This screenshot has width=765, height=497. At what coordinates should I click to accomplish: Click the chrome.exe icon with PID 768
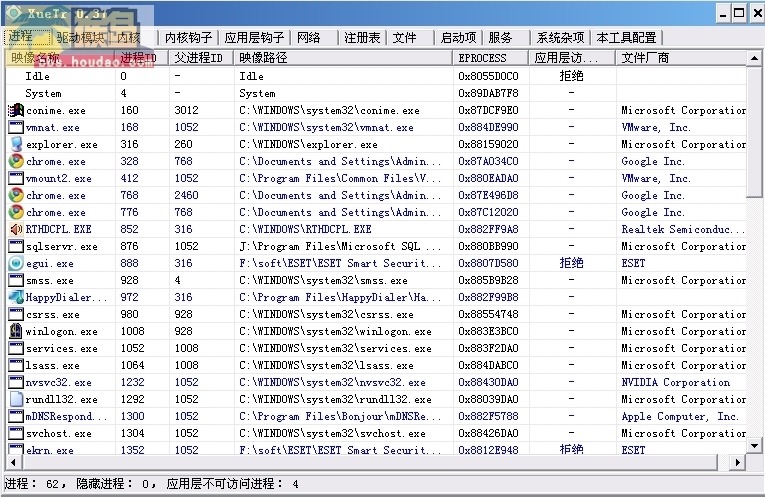coord(16,195)
